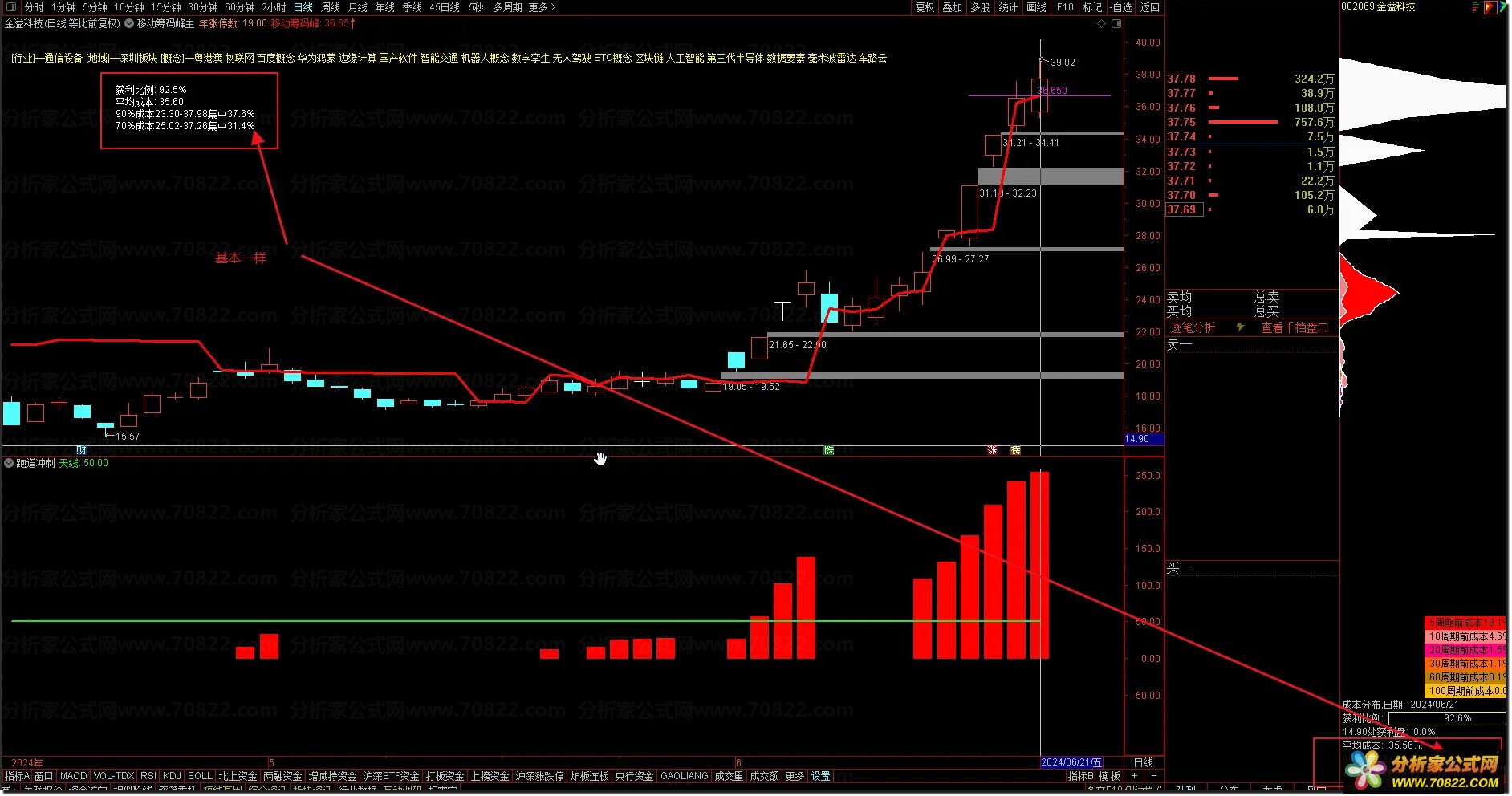The image size is (1512, 796).
Task: Open the 多周期 view
Action: [507, 7]
